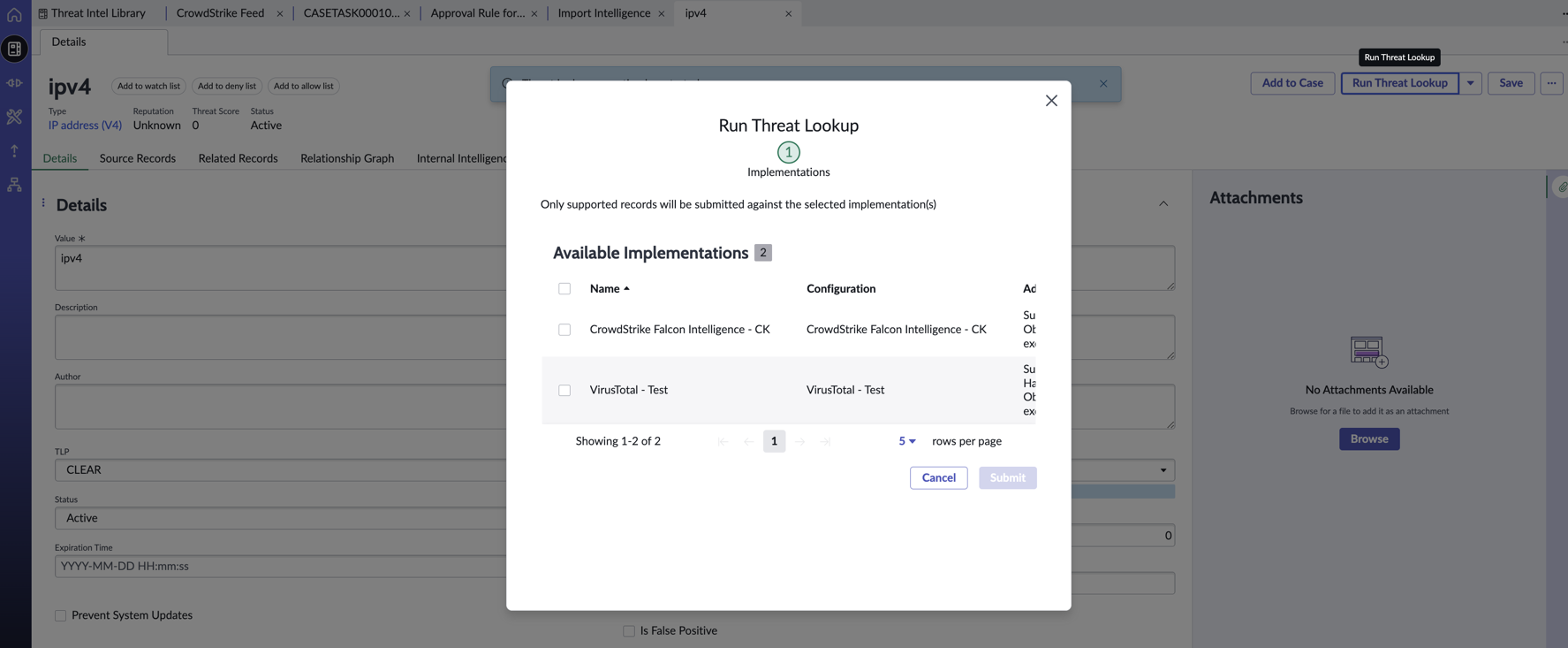The height and width of the screenshot is (648, 1568).
Task: Toggle Is False Positive checkbox
Action: point(629,631)
